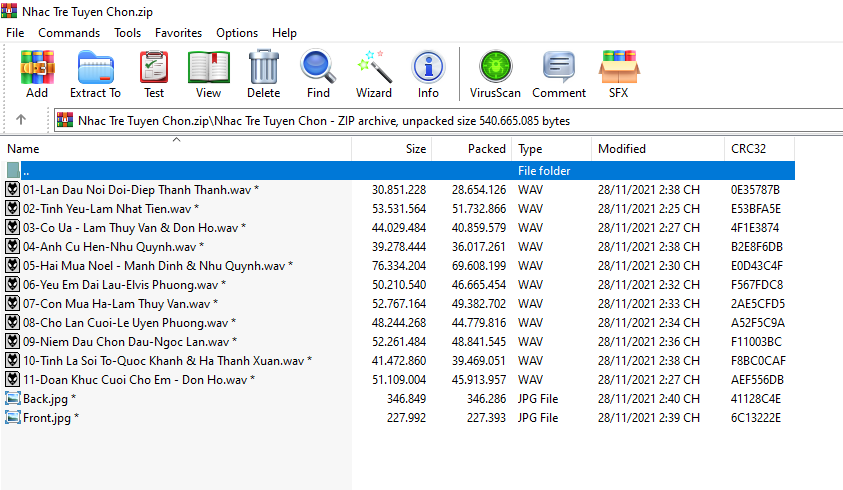Click the file icon of 05-Hai Mua Noel
The image size is (843, 490).
pos(12,265)
